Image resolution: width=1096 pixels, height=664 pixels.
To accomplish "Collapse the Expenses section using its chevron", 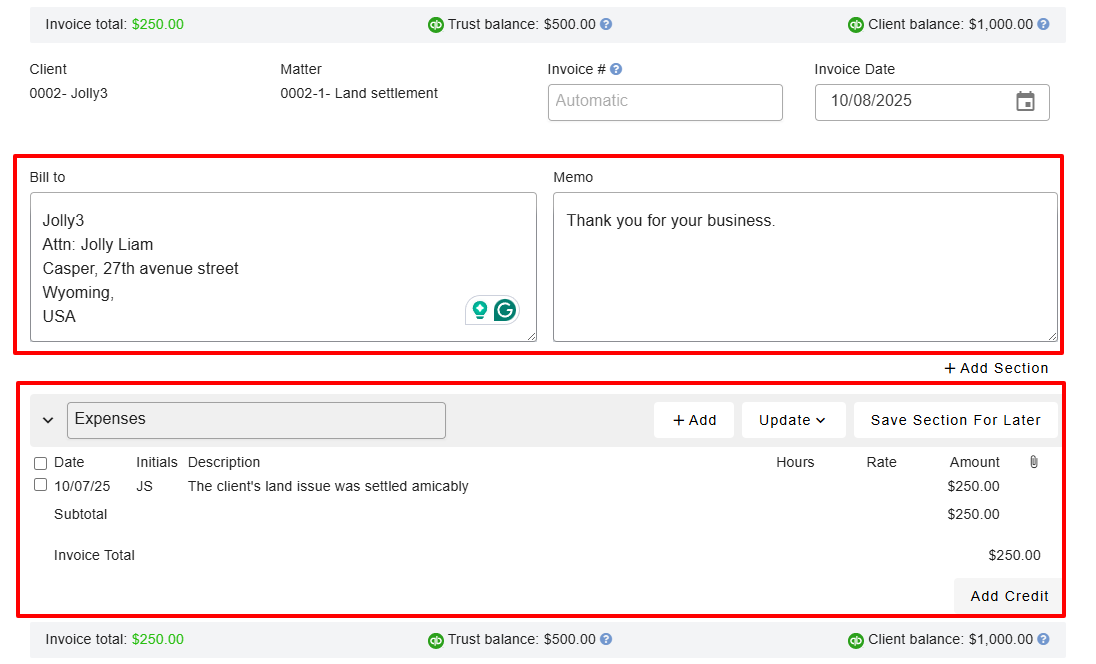I will click(x=48, y=420).
